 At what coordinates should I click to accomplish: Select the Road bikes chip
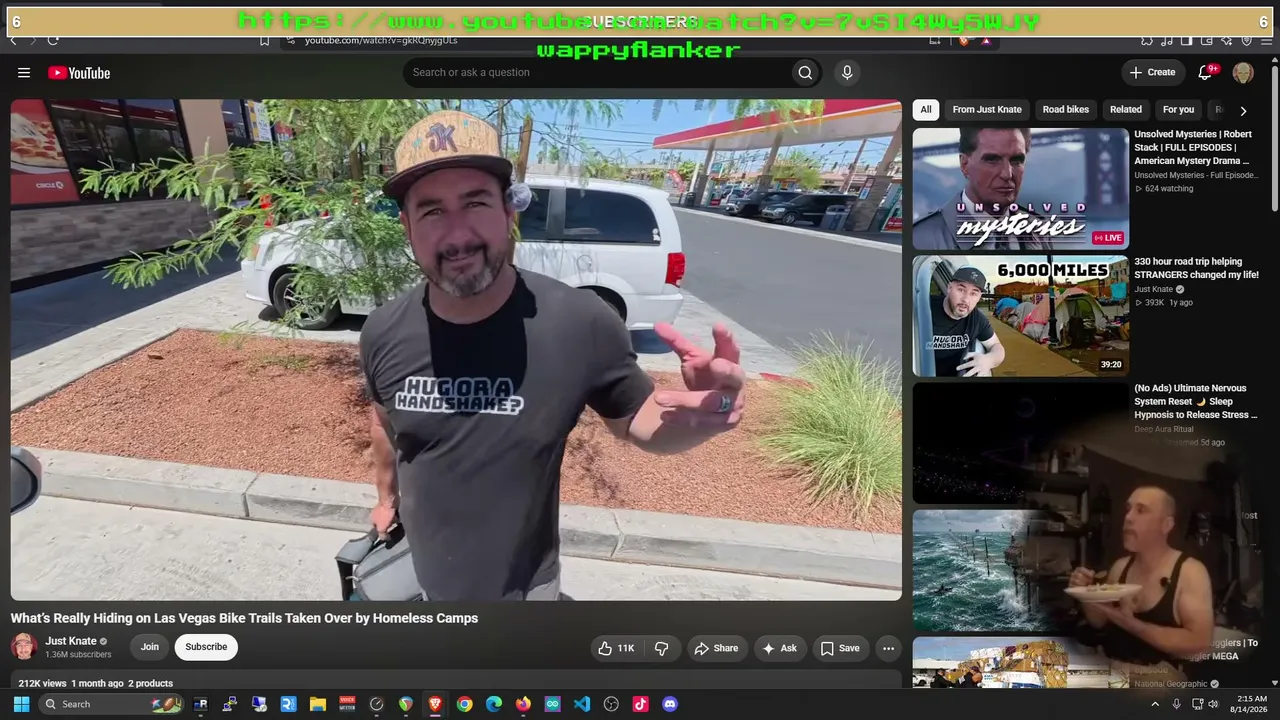[1066, 110]
